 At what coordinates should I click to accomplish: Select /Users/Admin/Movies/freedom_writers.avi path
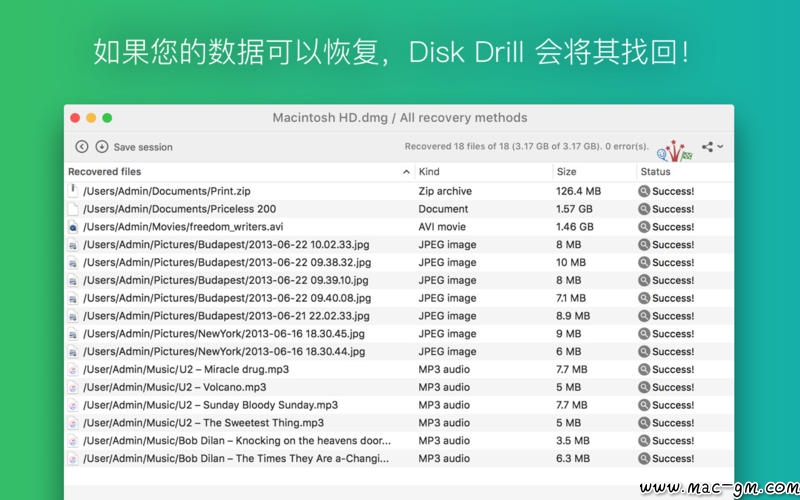[183, 227]
